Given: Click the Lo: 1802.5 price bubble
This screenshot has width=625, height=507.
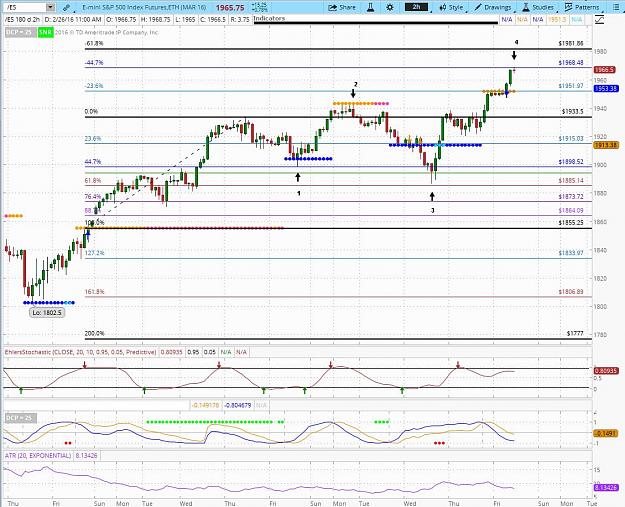Looking at the screenshot, I should [x=47, y=313].
